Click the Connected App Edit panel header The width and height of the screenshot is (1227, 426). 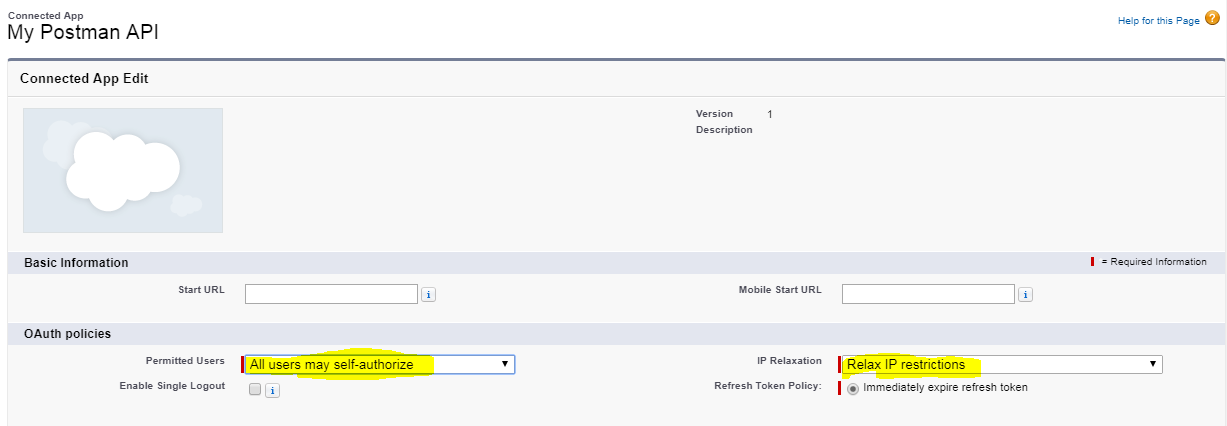click(84, 78)
